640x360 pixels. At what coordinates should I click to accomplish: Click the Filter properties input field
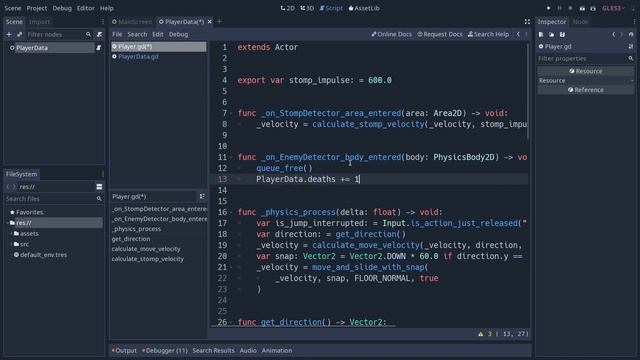pyautogui.click(x=581, y=59)
